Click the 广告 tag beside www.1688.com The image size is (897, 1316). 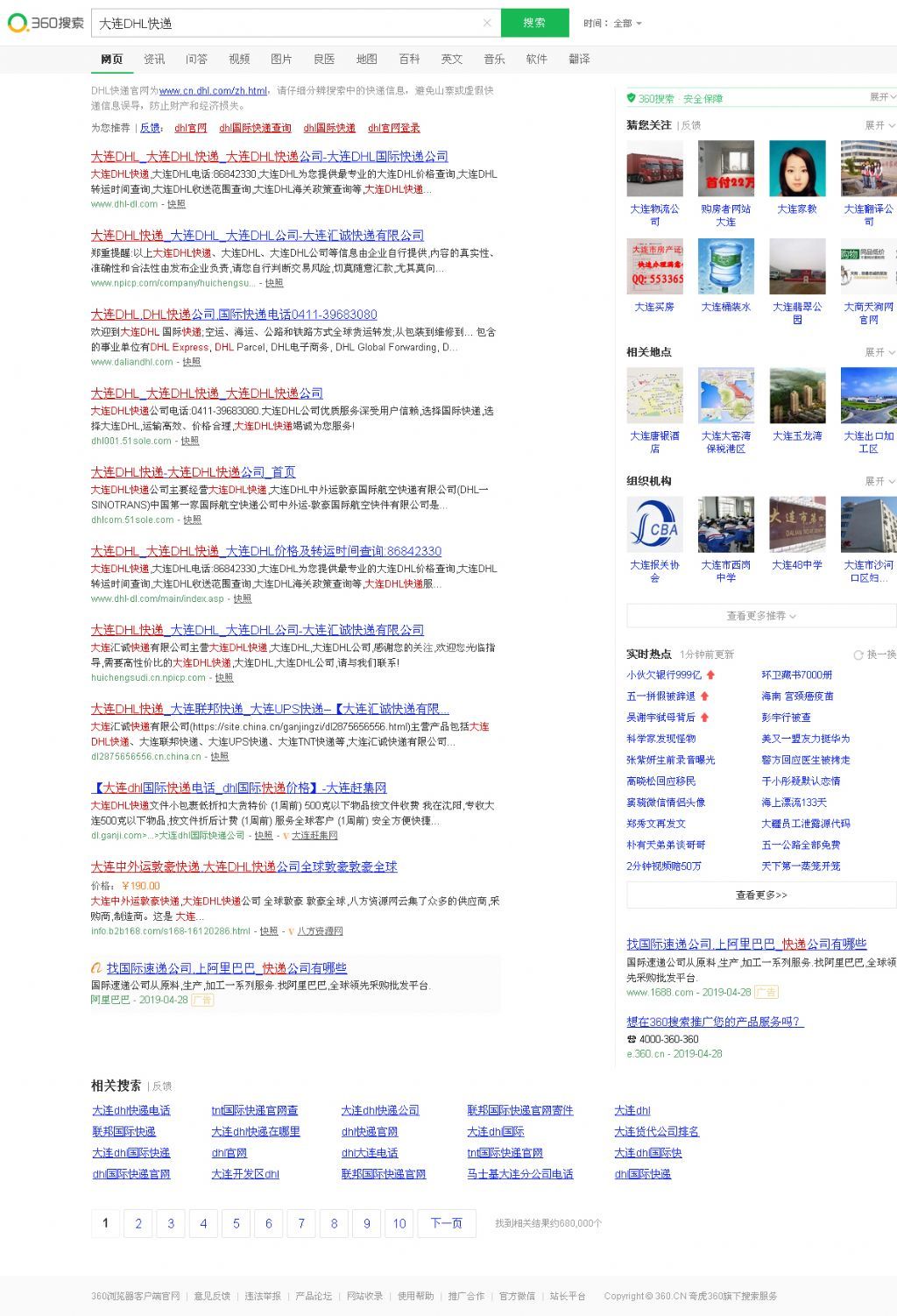tap(766, 992)
